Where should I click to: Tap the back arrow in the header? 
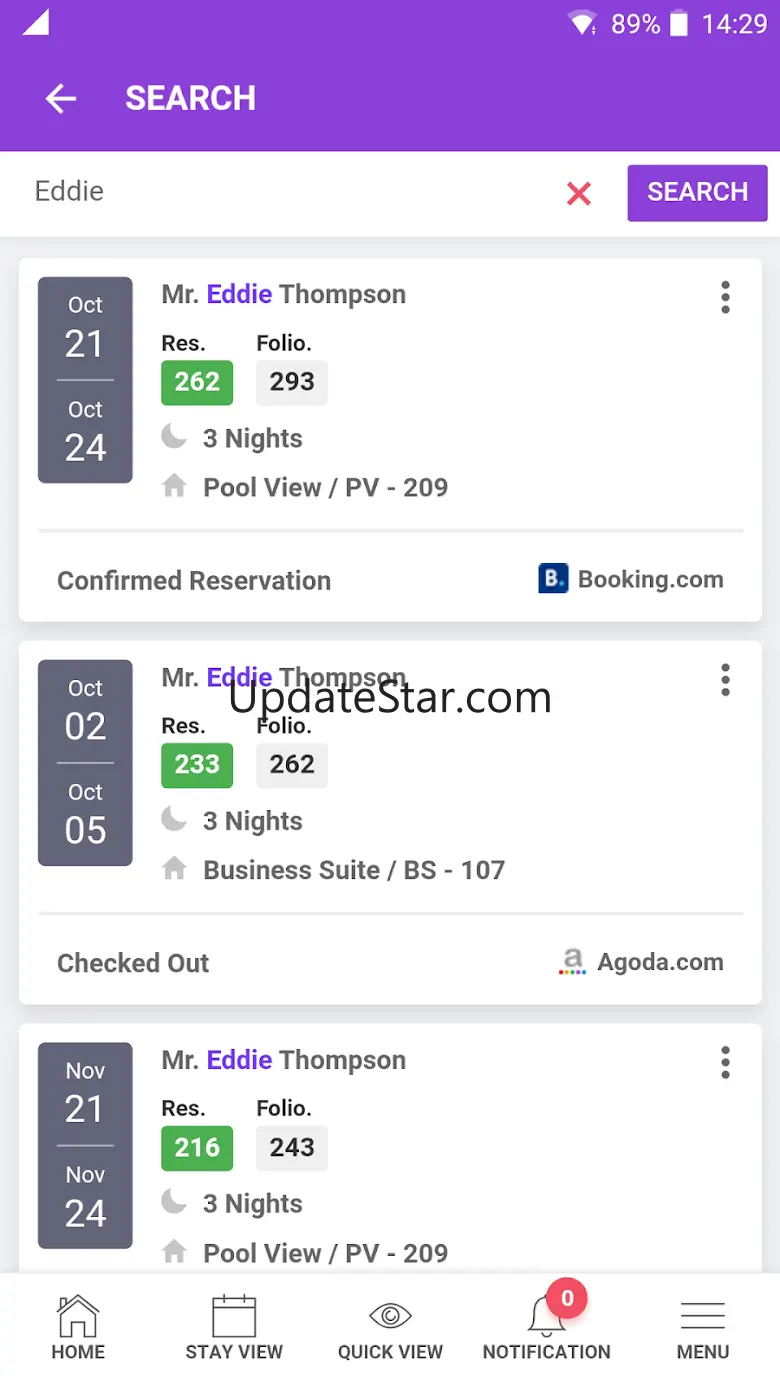pos(61,98)
